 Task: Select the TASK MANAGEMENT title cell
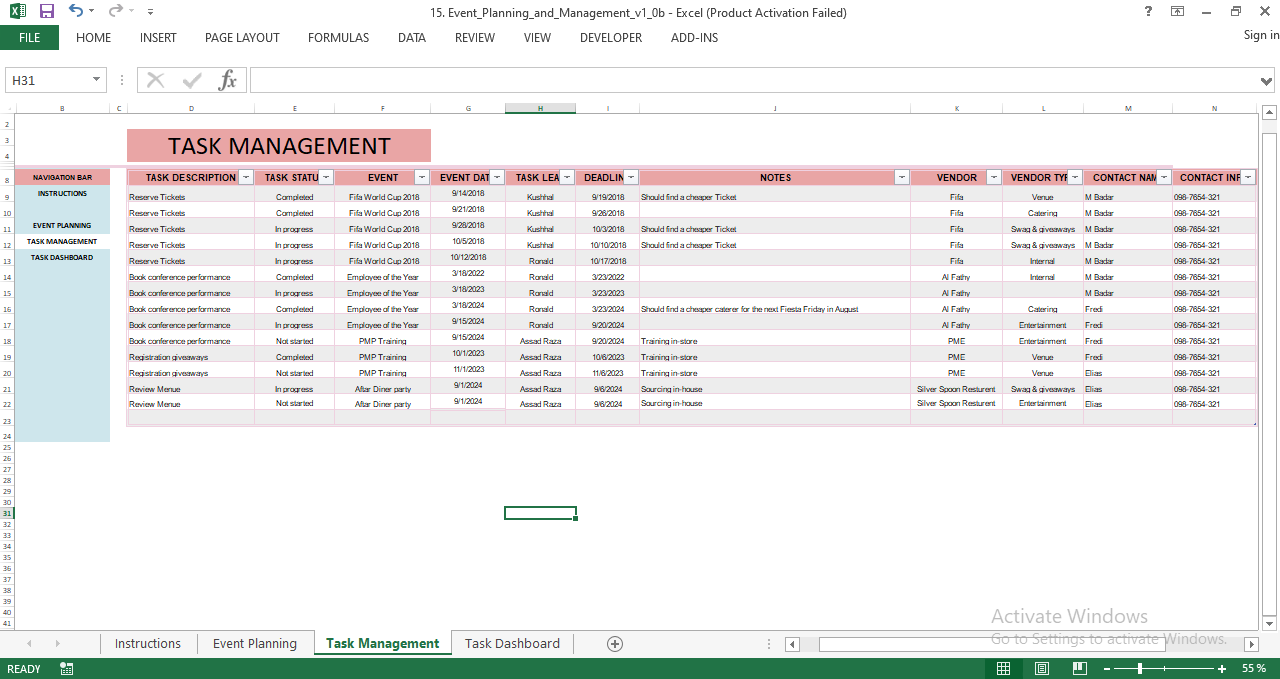279,145
